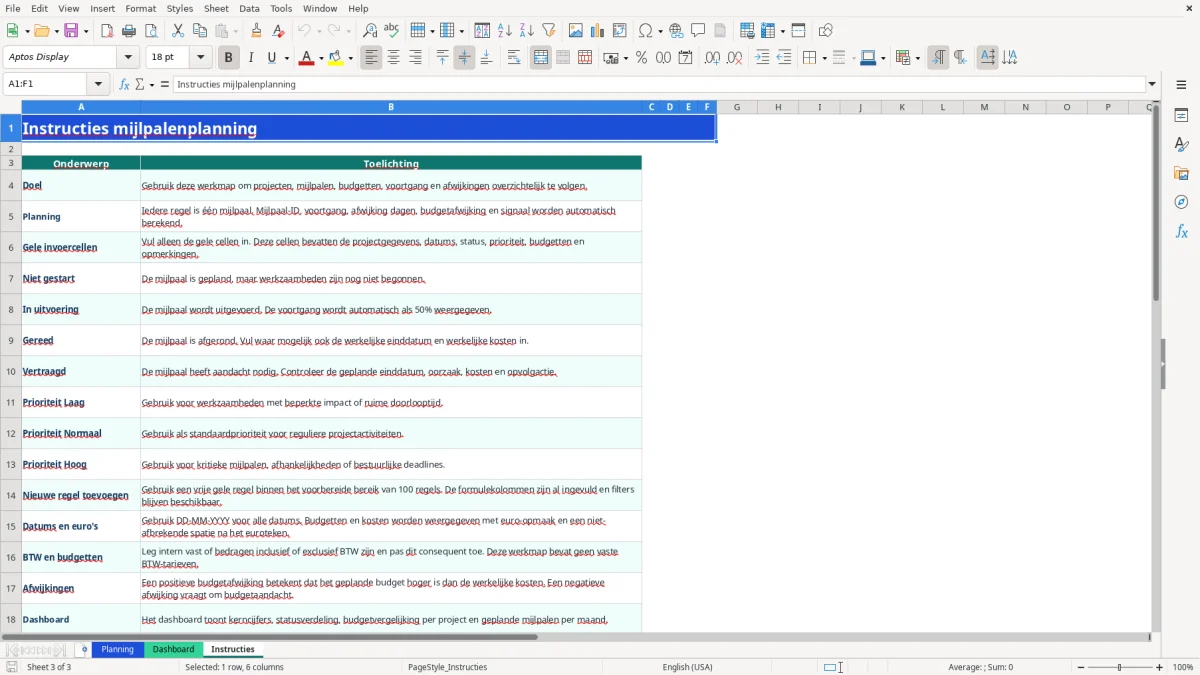This screenshot has height=675, width=1200.
Task: Add a decimal place
Action: coord(712,58)
